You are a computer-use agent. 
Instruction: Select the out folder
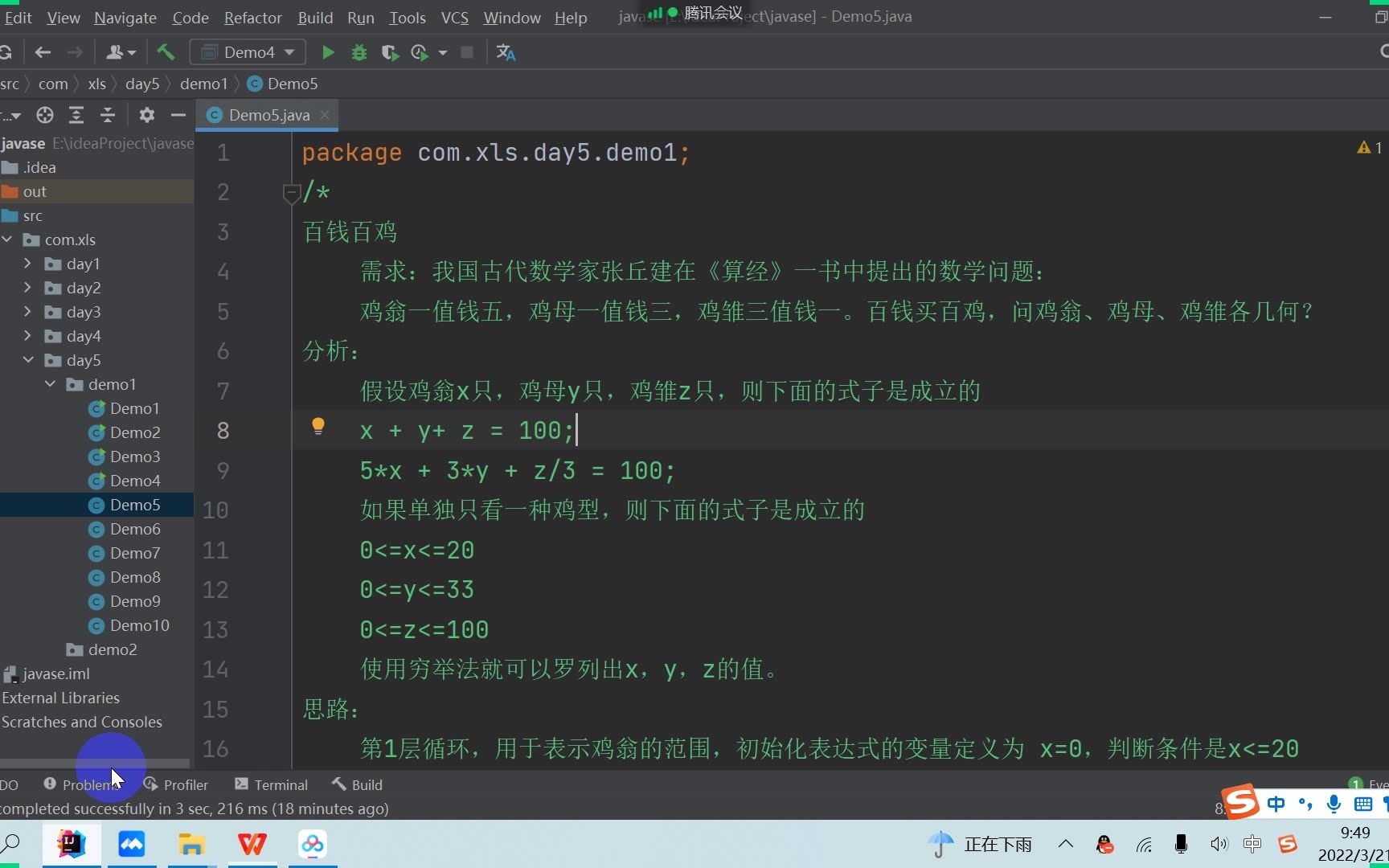pos(24,191)
